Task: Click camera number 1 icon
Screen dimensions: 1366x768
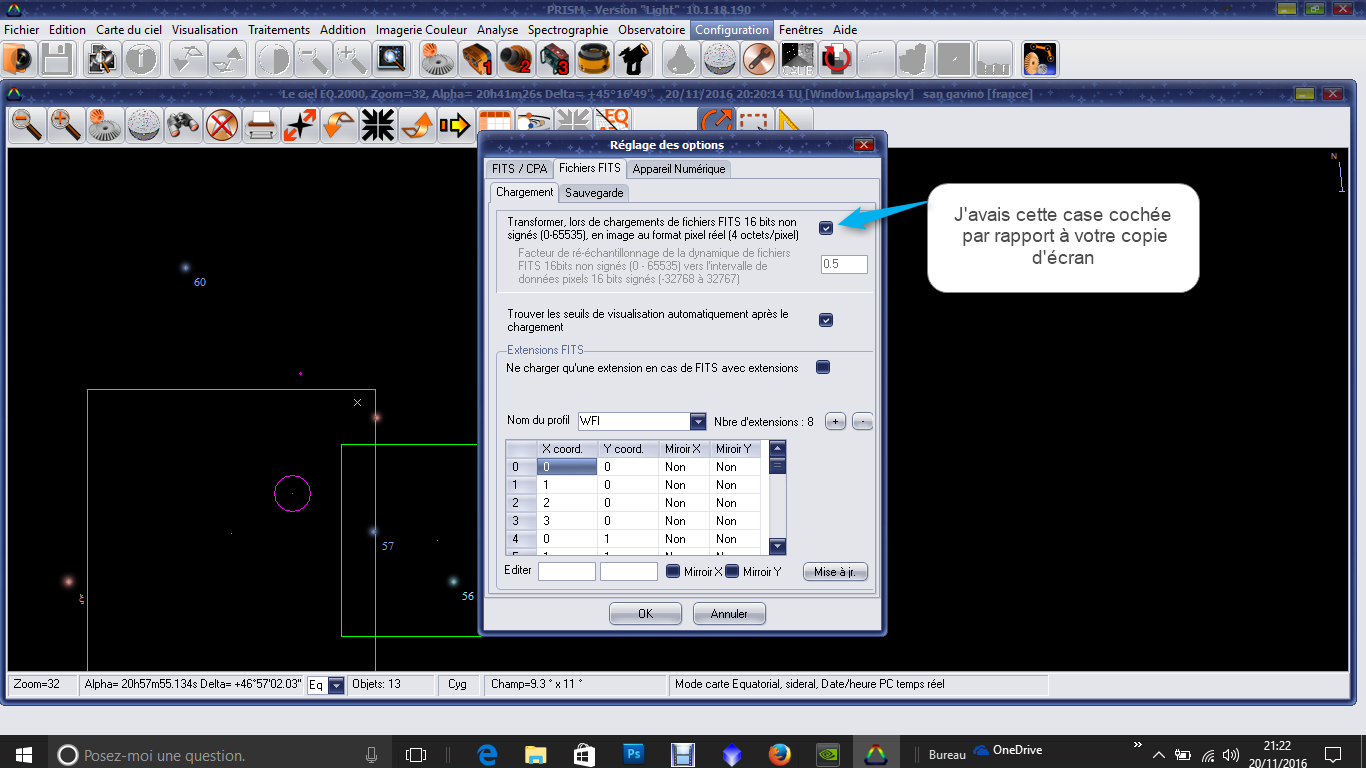Action: point(477,60)
